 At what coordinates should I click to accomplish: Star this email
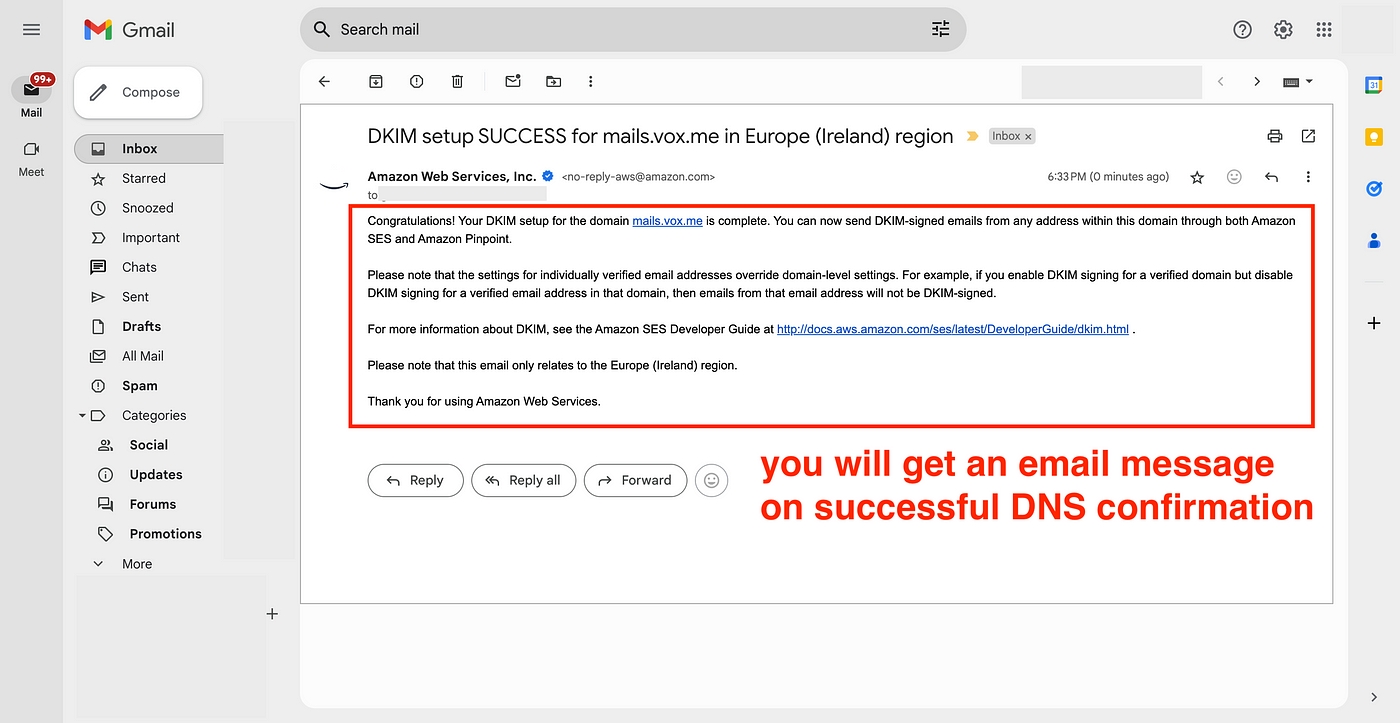coord(1197,177)
